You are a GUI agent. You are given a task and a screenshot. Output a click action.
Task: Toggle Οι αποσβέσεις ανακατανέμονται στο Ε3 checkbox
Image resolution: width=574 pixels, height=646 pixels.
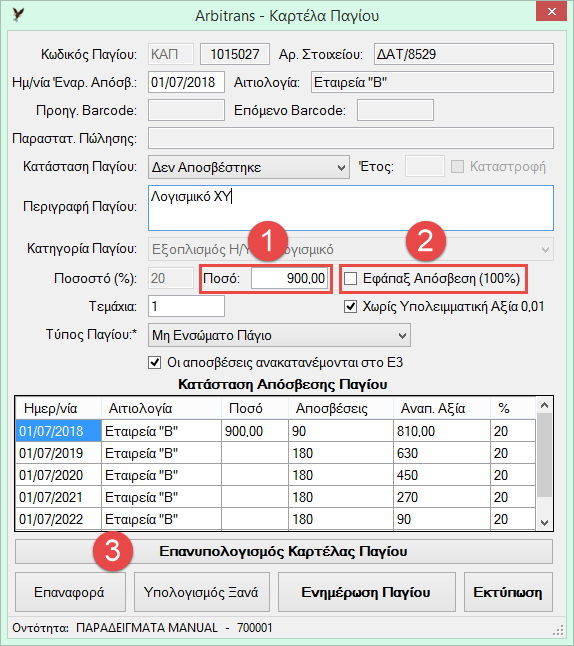tap(155, 363)
